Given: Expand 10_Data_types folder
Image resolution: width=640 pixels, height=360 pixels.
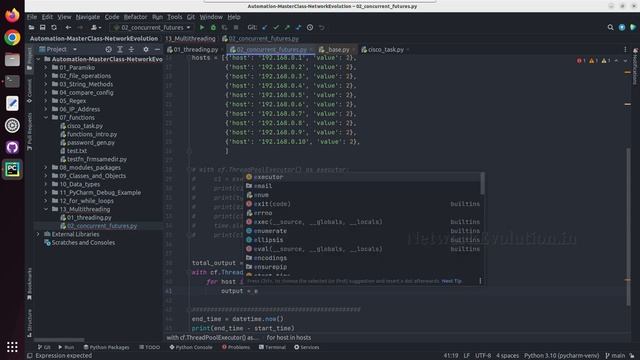Looking at the screenshot, I should 46,184.
